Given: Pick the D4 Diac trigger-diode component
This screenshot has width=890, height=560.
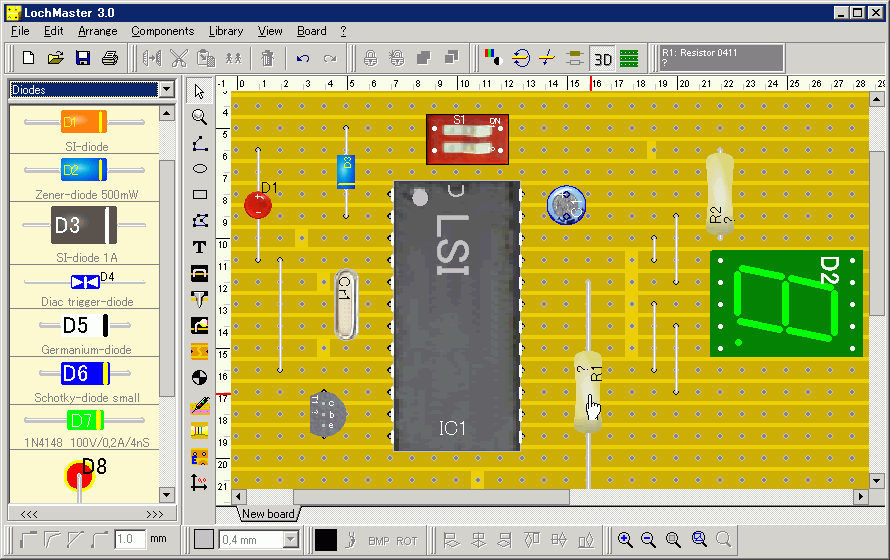Looking at the screenshot, I should coord(84,287).
